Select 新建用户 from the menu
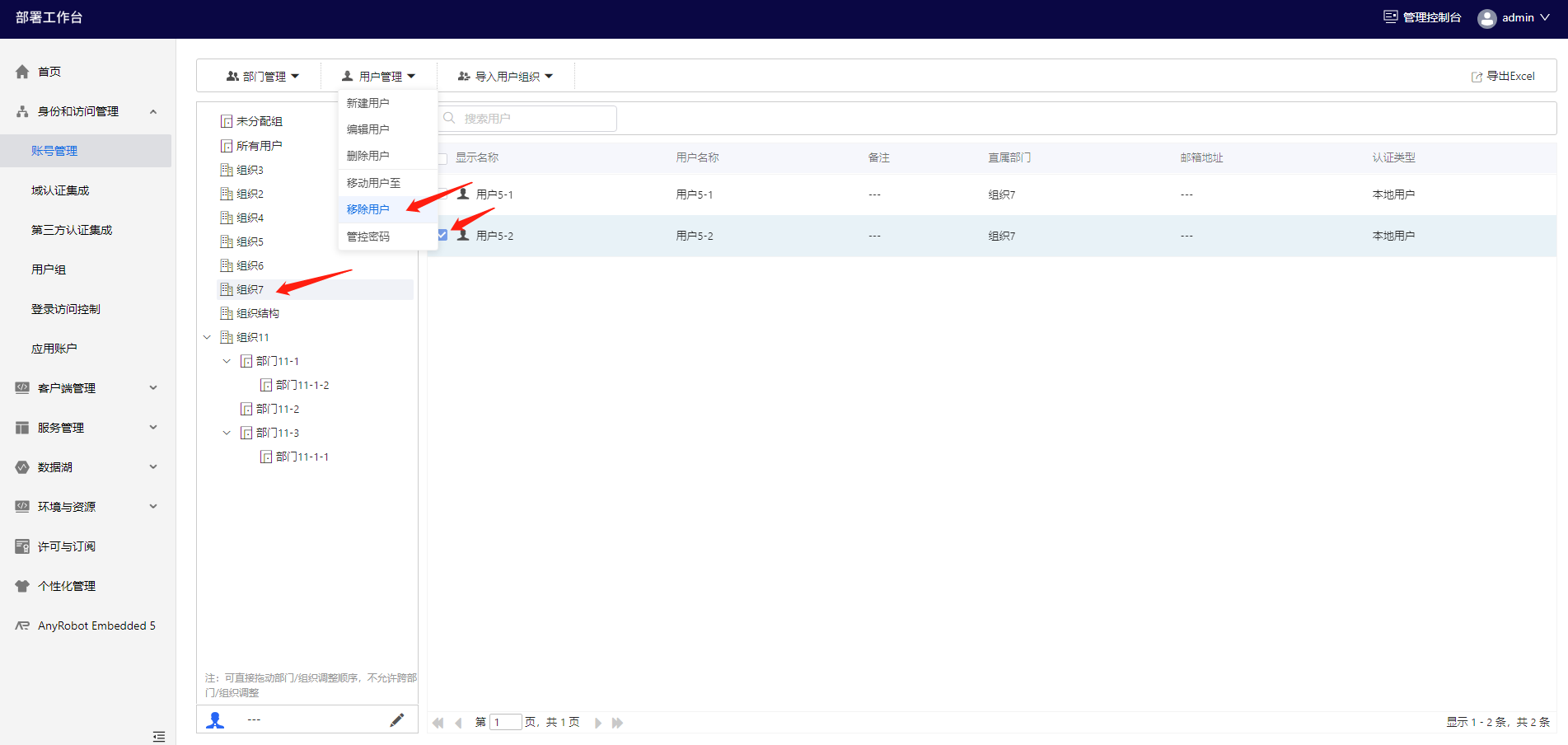The height and width of the screenshot is (745, 1568). pos(387,103)
